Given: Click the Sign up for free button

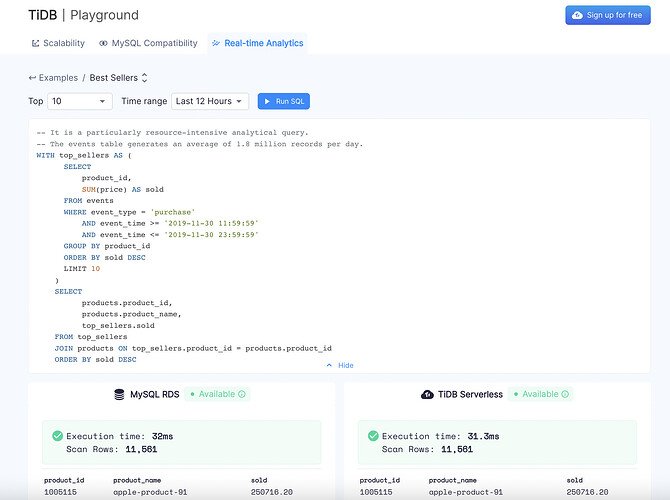Looking at the screenshot, I should [x=608, y=15].
